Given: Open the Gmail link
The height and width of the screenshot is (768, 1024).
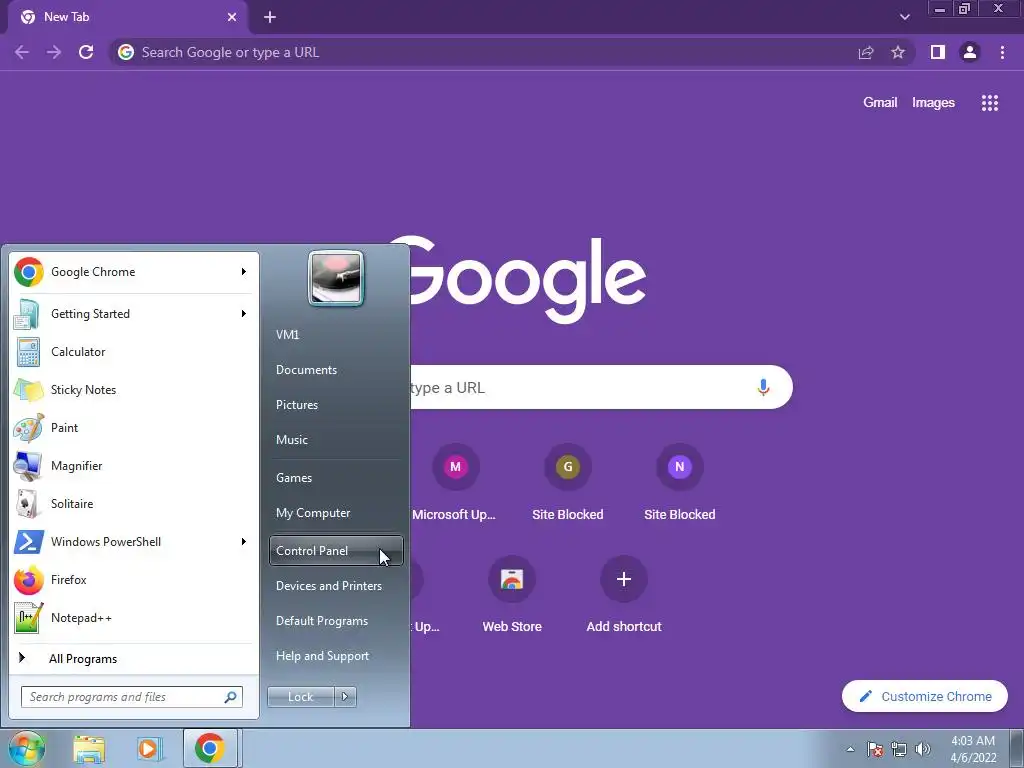Looking at the screenshot, I should point(880,103).
